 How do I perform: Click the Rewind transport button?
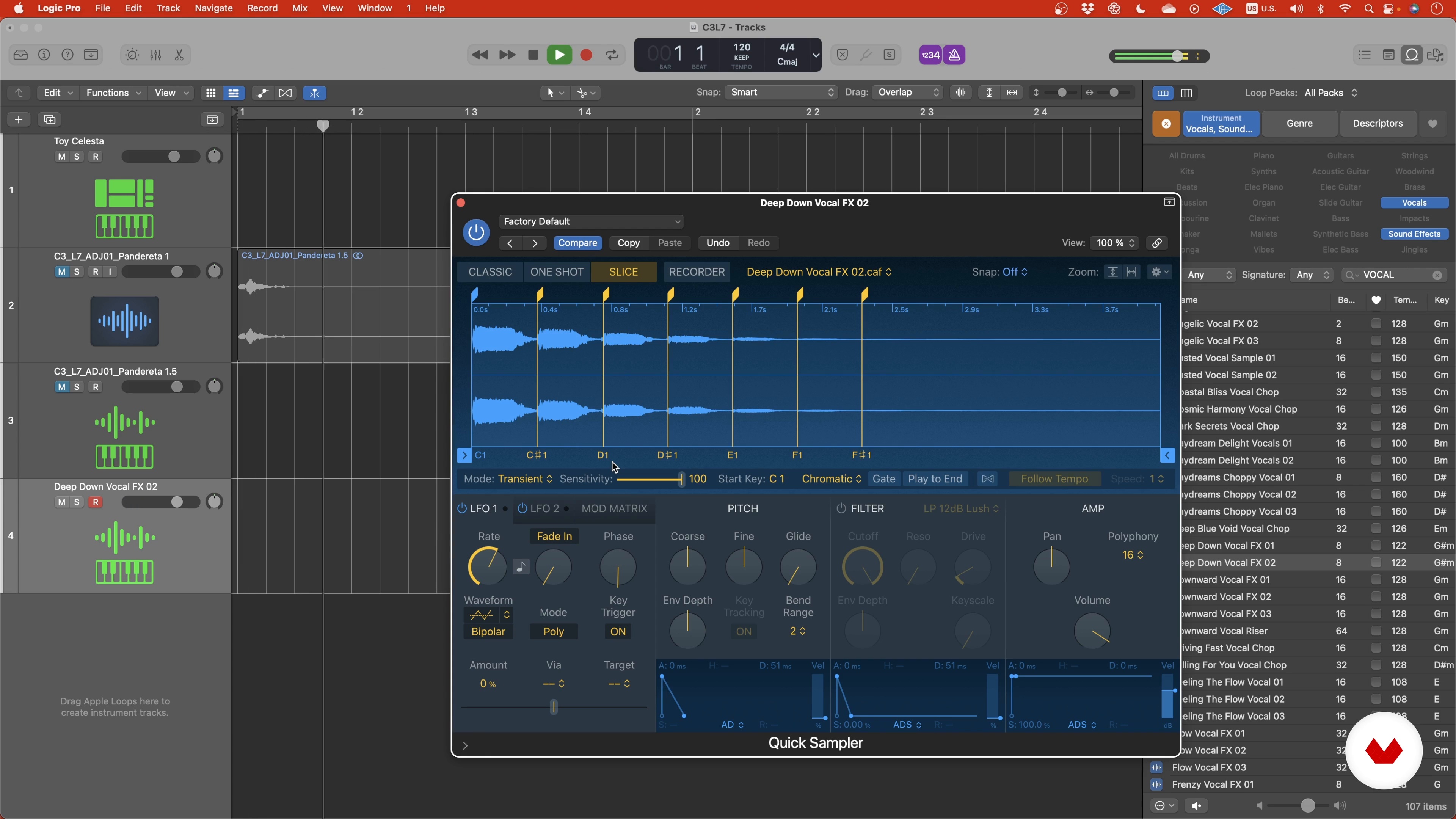[480, 55]
